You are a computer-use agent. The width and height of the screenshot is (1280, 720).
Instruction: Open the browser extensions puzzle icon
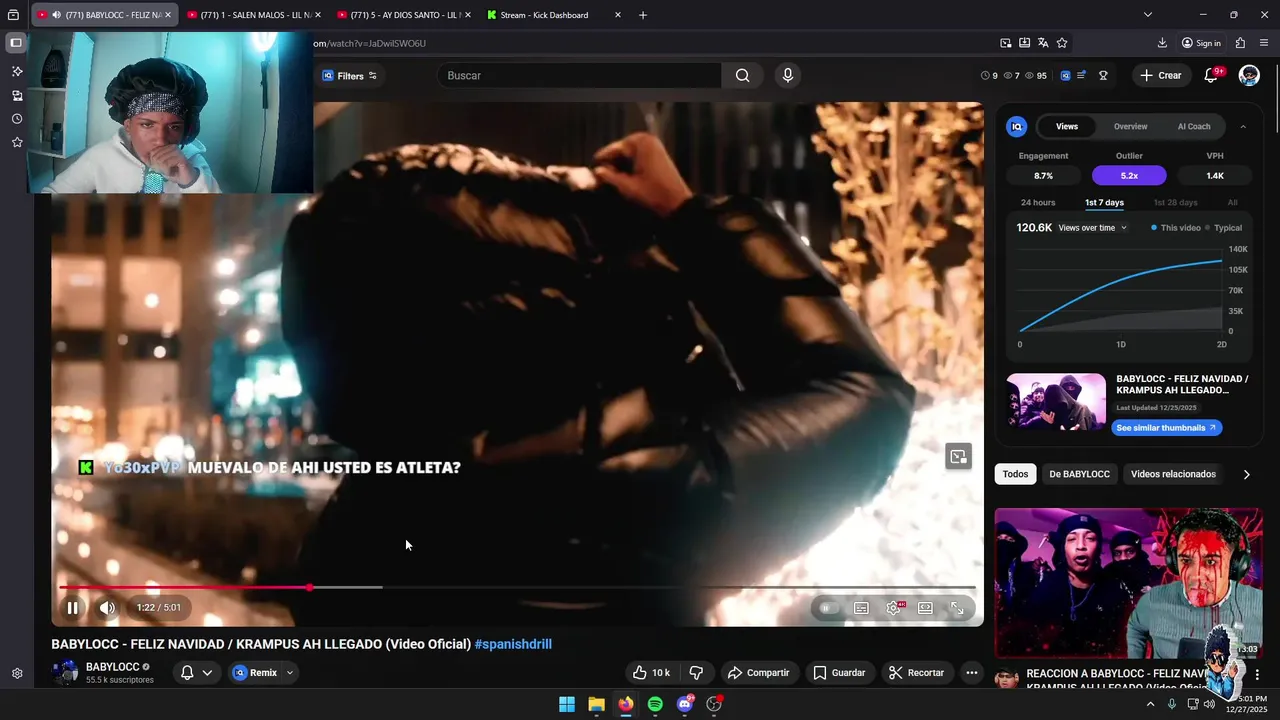pyautogui.click(x=1240, y=43)
